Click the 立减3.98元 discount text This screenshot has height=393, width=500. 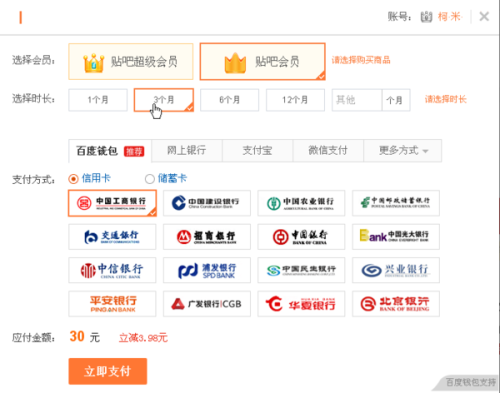[143, 338]
